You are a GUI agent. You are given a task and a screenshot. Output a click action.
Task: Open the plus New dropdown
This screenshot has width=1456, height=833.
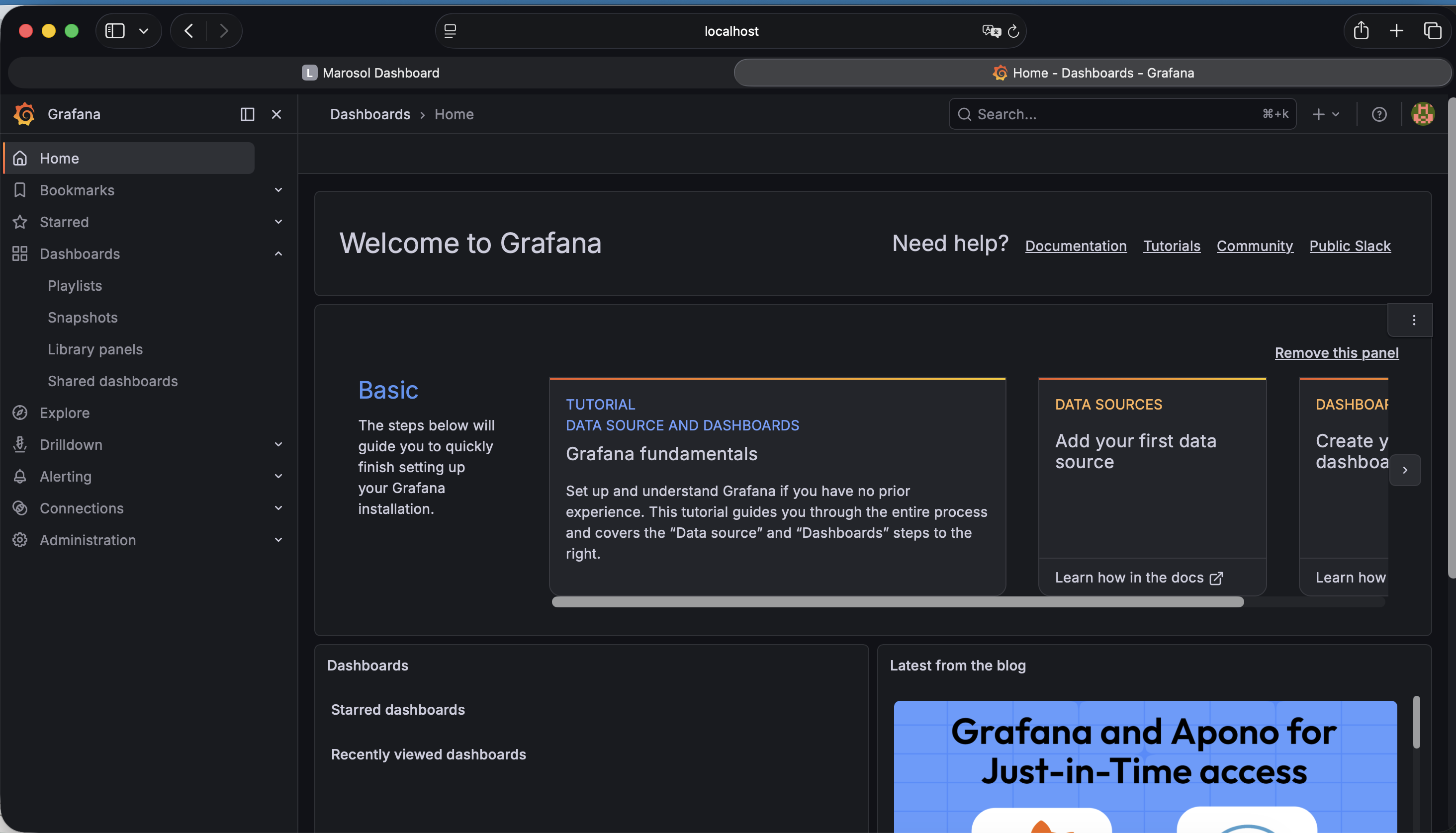pyautogui.click(x=1325, y=114)
